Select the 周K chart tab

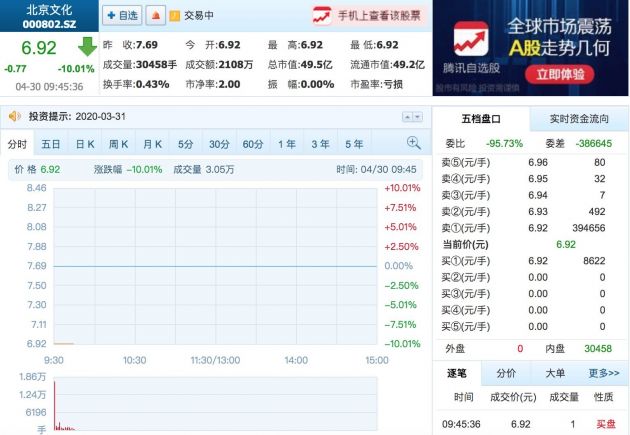point(118,144)
